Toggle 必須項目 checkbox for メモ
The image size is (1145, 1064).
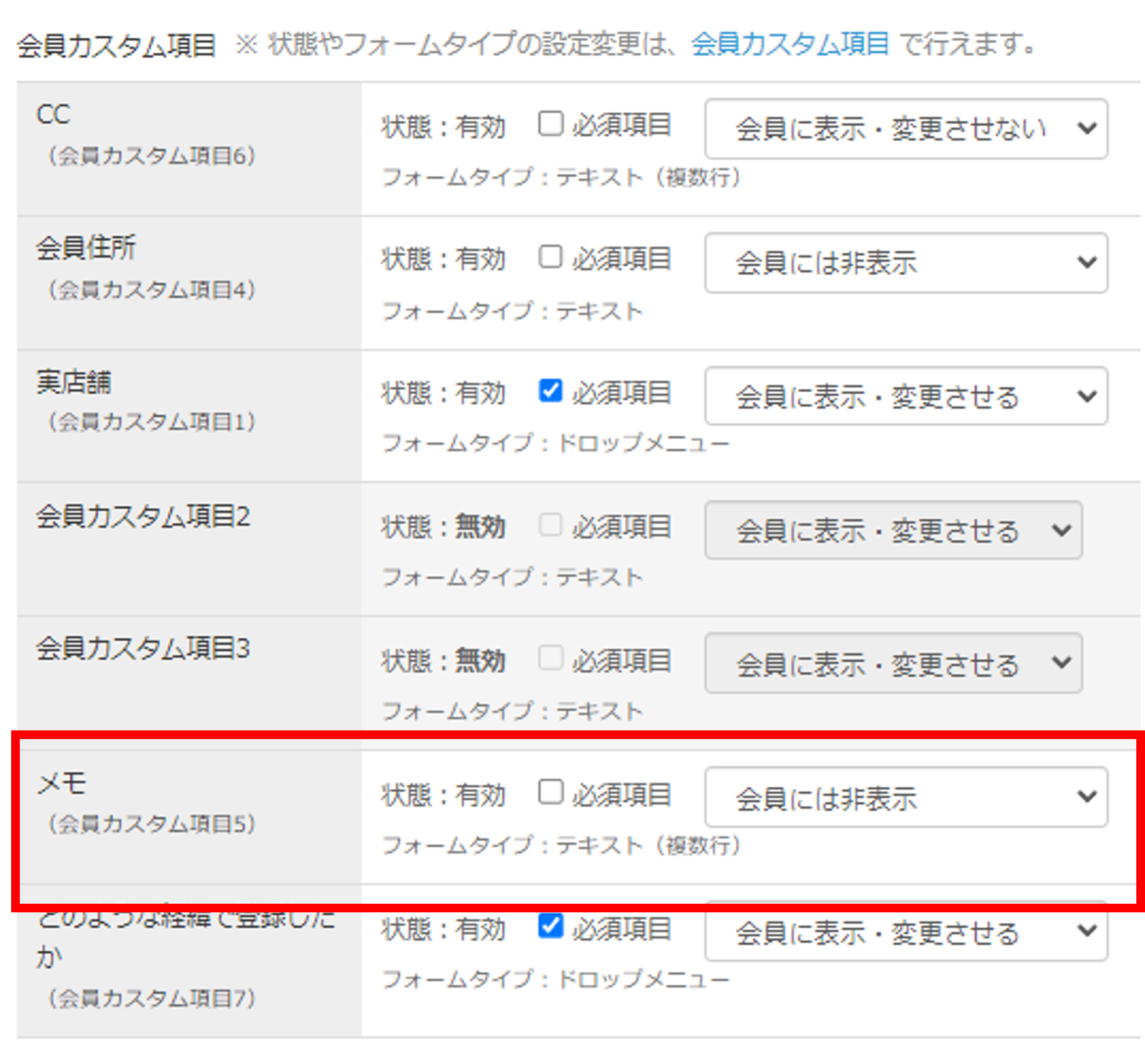(x=550, y=793)
